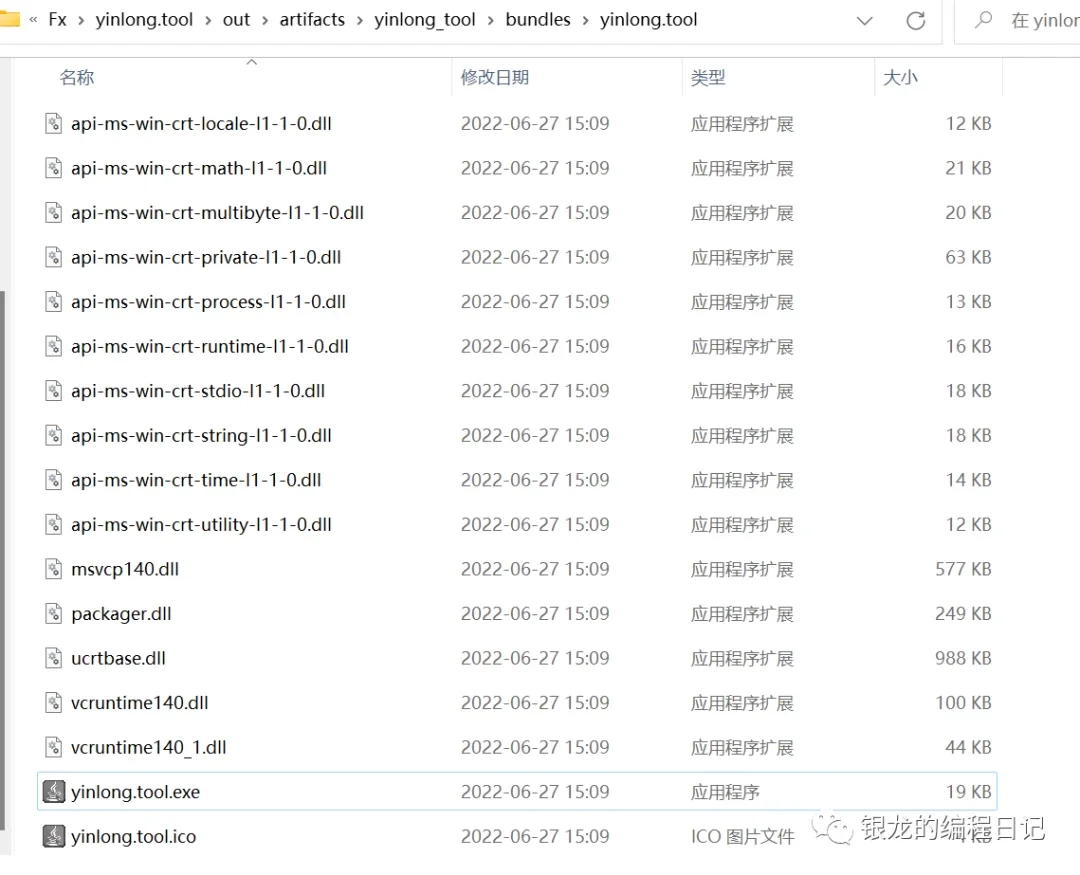Navigate to yinlong_tool via the breadcrumb
Viewport: 1080px width, 875px height.
coord(425,19)
